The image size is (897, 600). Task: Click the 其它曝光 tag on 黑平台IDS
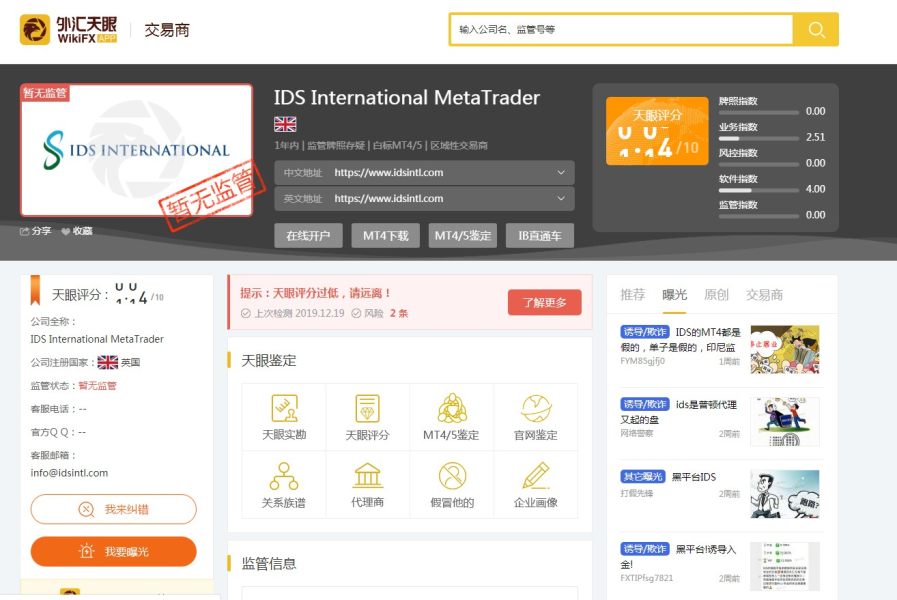(x=643, y=476)
